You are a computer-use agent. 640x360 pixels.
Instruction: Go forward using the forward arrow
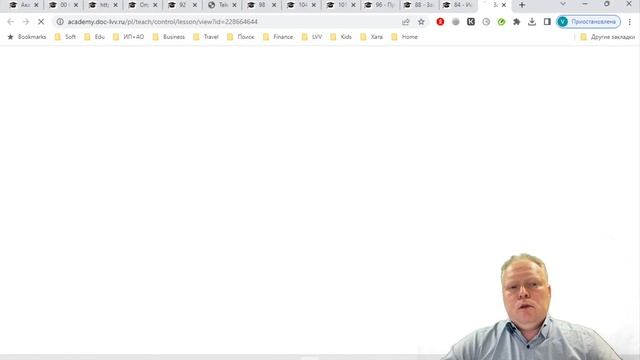[x=26, y=22]
